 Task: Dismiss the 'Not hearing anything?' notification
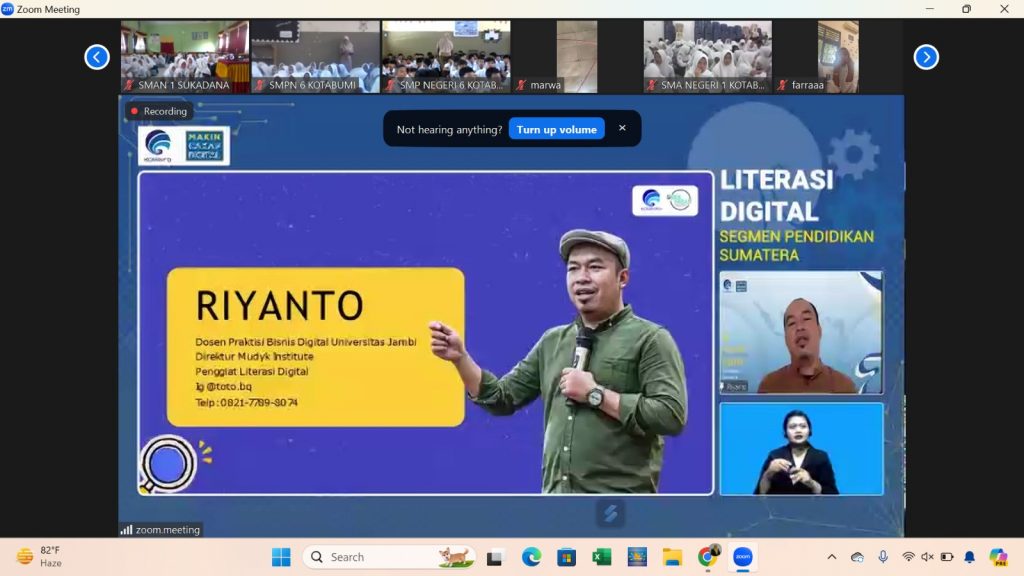[x=622, y=128]
